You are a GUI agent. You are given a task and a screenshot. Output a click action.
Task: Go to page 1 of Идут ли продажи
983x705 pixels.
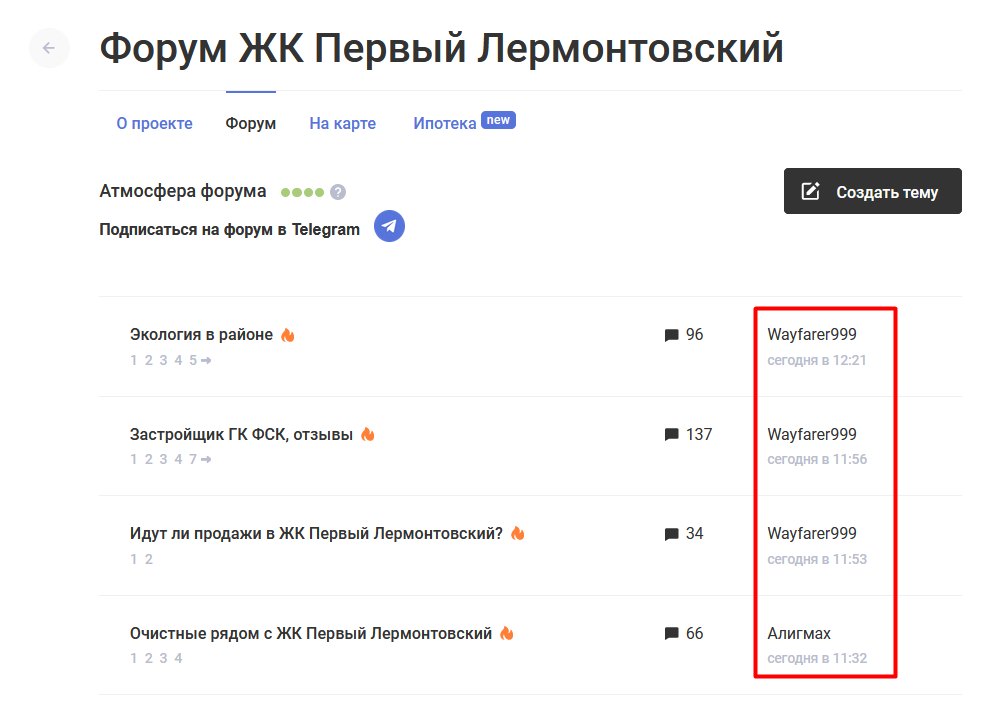[134, 559]
